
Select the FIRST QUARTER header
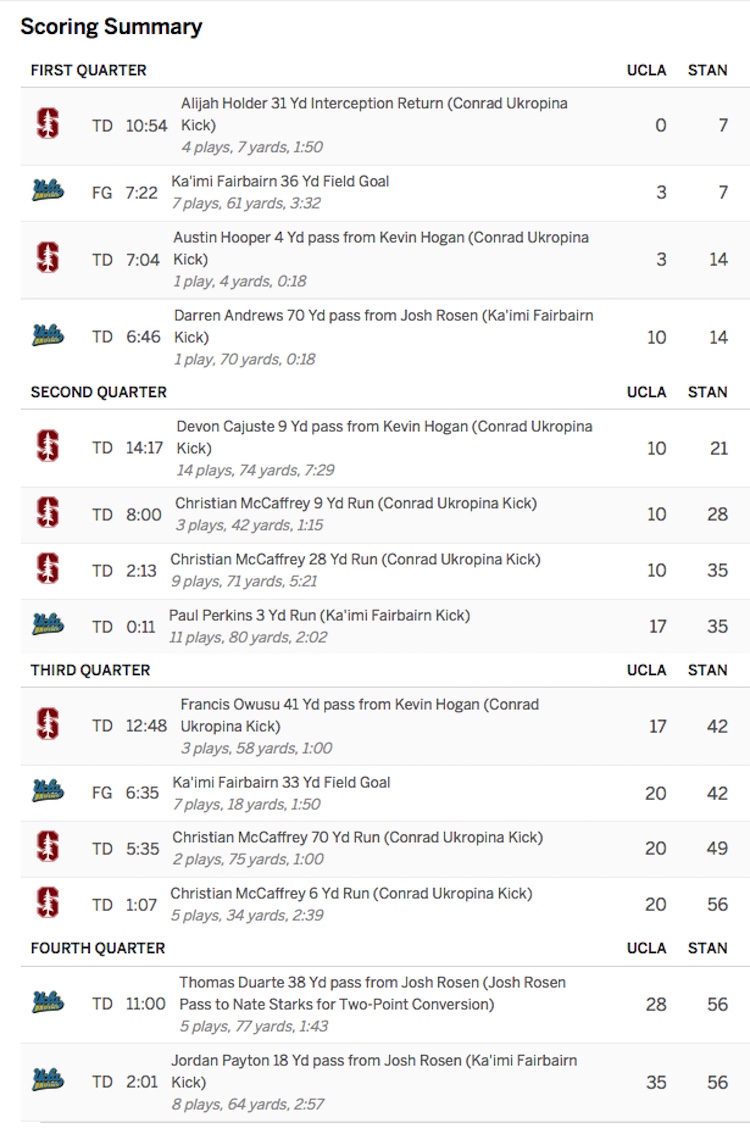88,70
